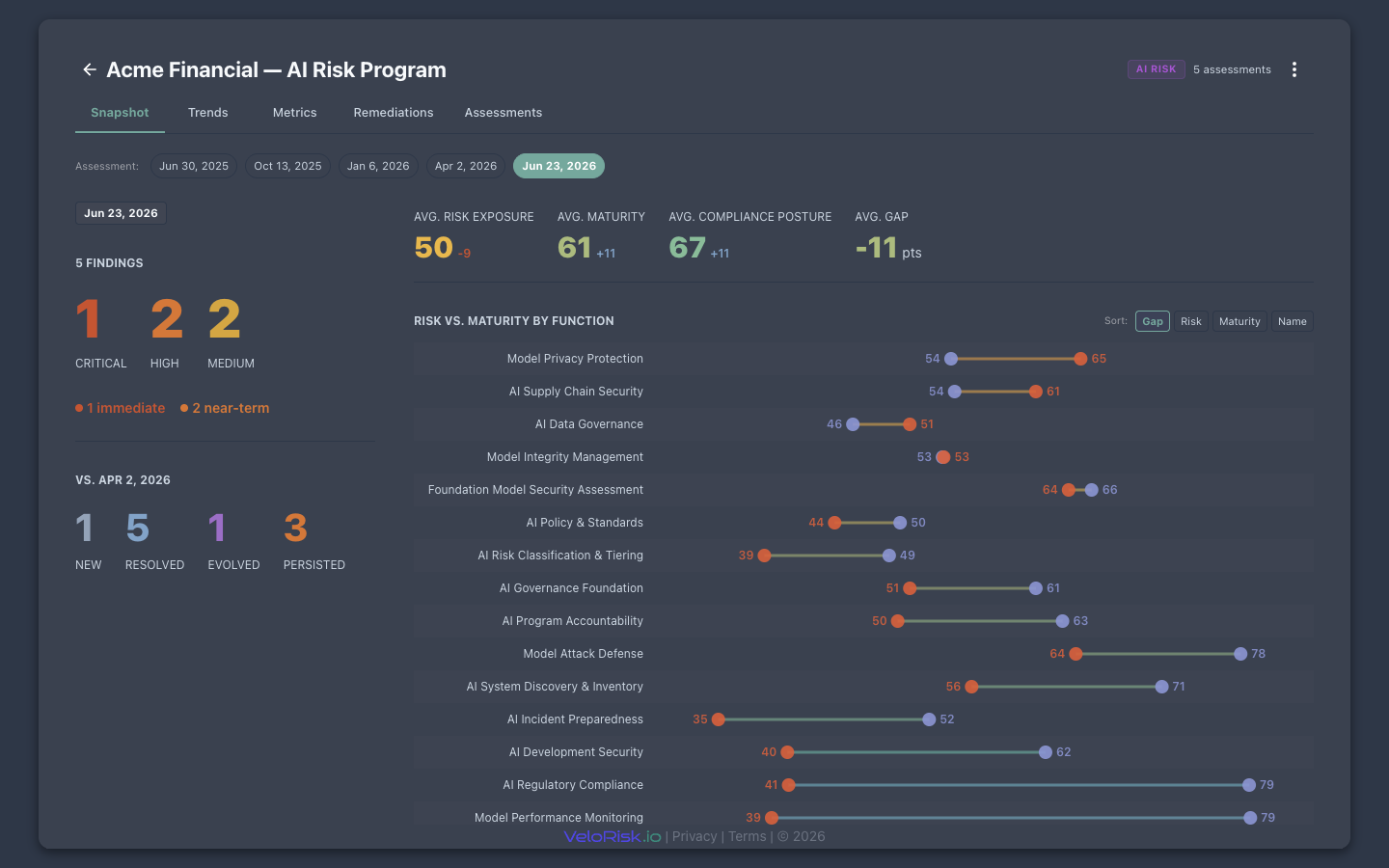Select the Model Performance Monitoring label
The image size is (1389, 868).
point(558,818)
